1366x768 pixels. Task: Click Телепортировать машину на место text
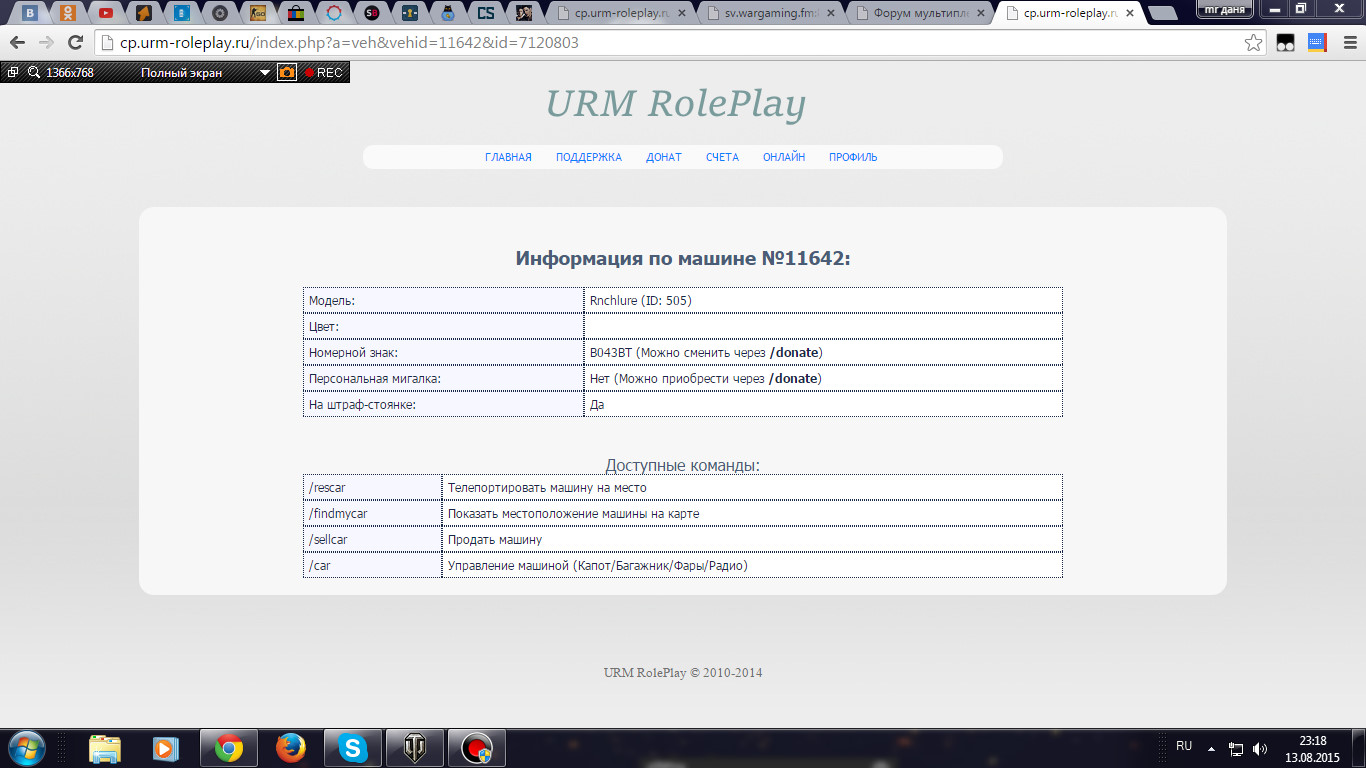click(x=547, y=487)
